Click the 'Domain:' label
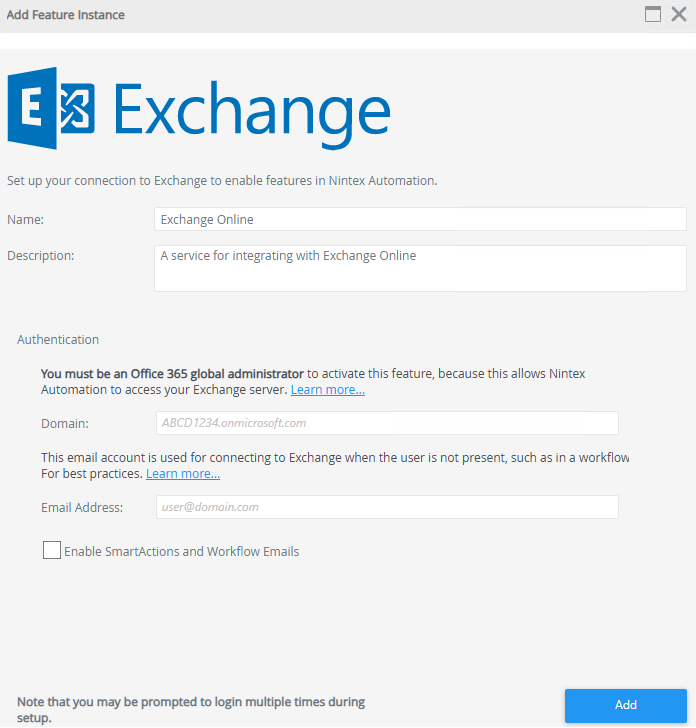Image resolution: width=696 pixels, height=728 pixels. (65, 423)
